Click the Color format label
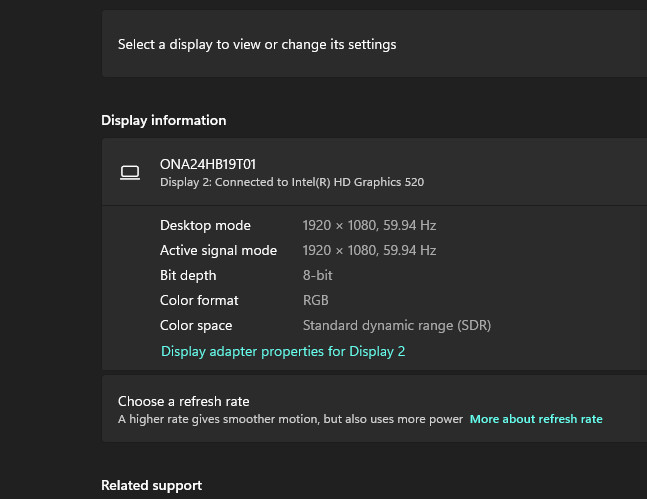 pos(199,300)
